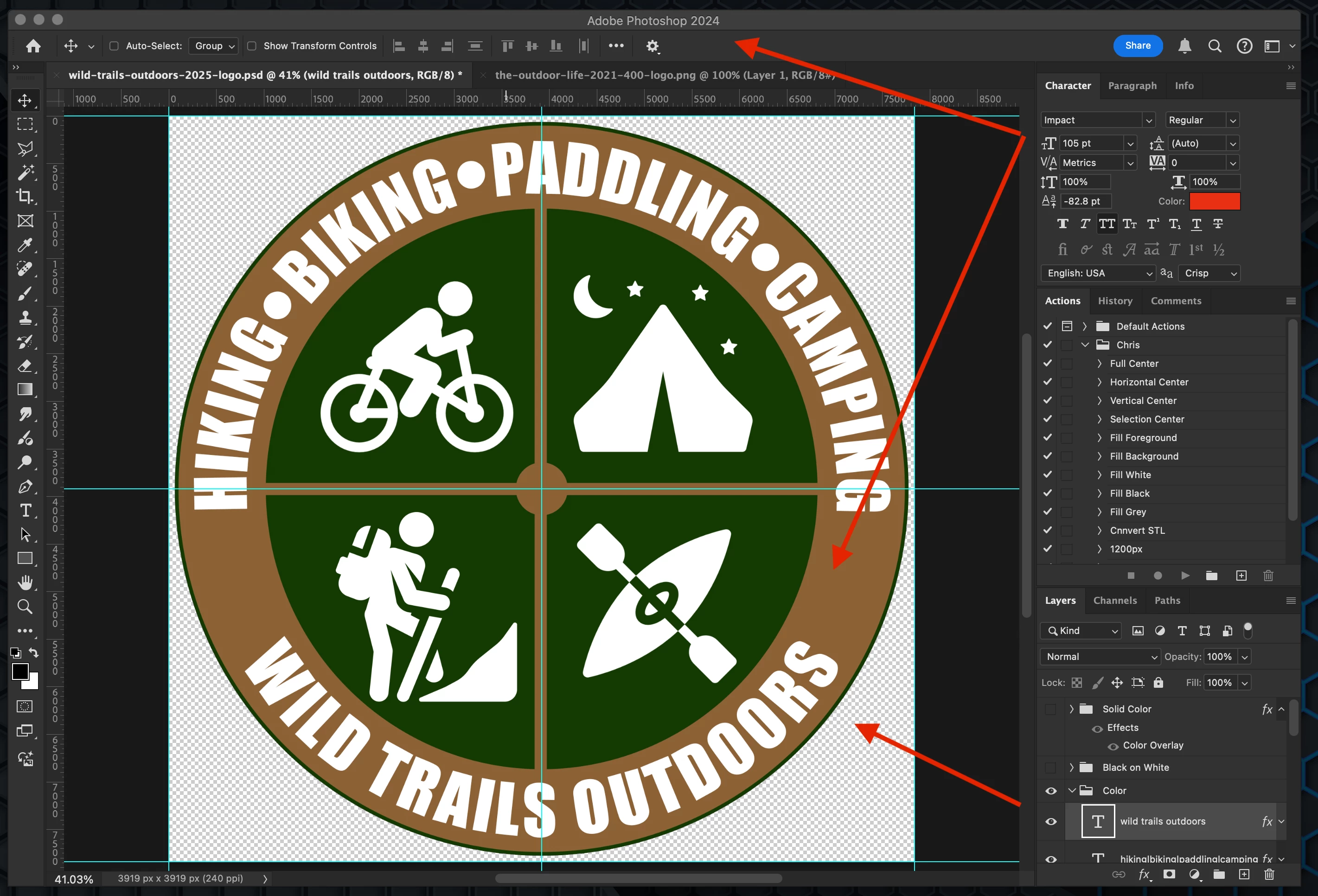Switch to the Channels tab
Screen dimensions: 1318x896
1114,600
